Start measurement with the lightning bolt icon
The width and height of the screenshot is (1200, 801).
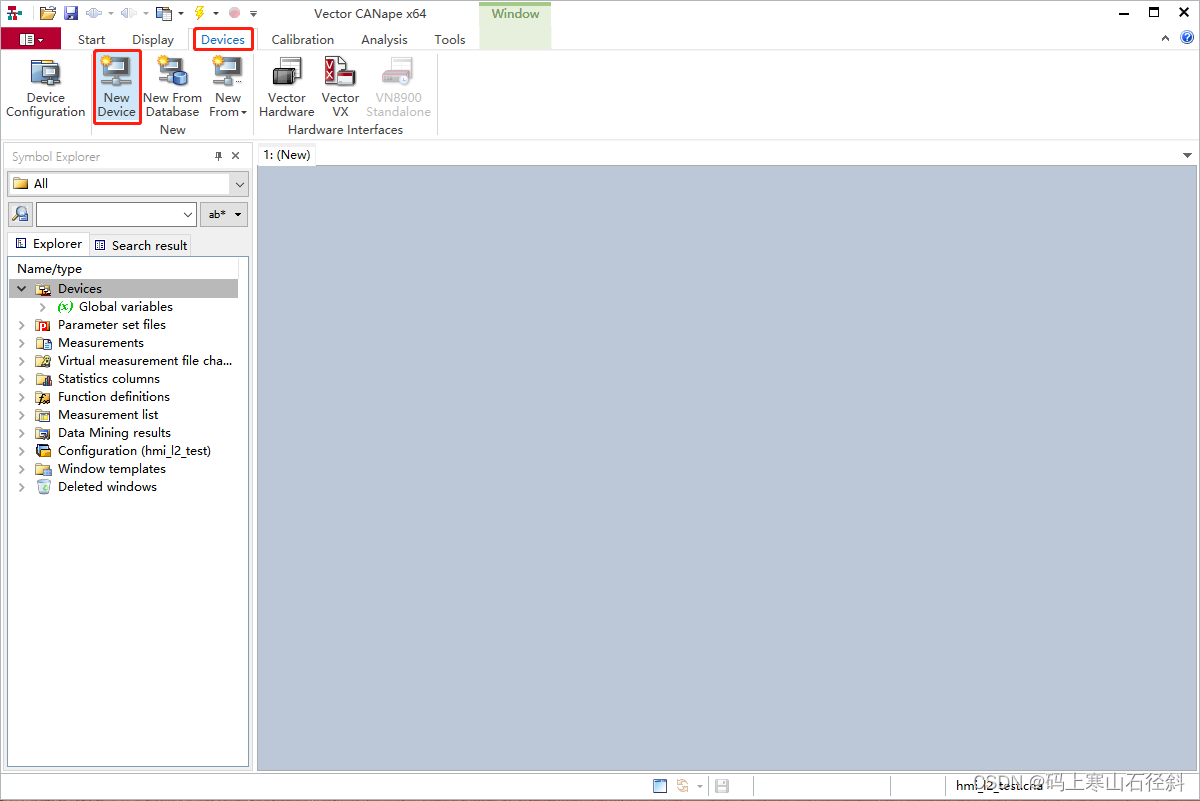point(199,13)
